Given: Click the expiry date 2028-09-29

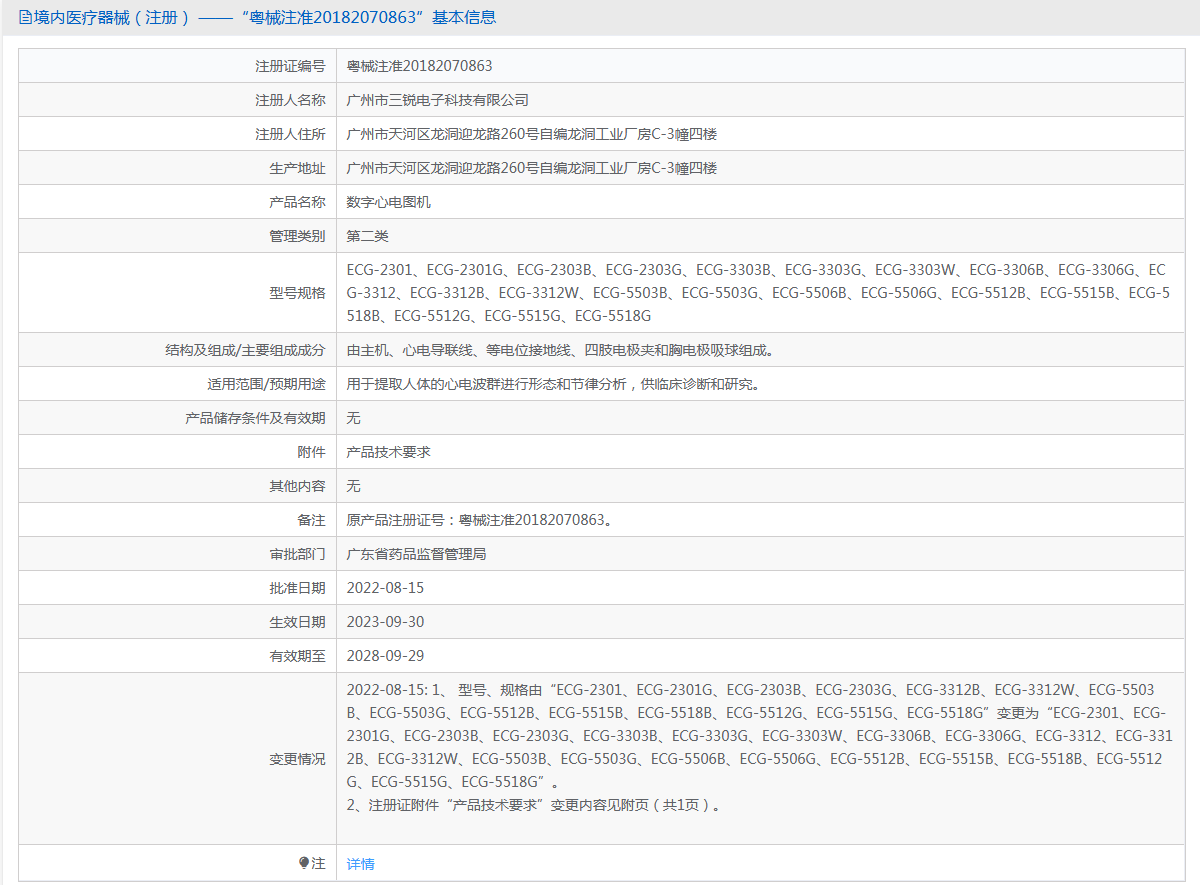Looking at the screenshot, I should [x=385, y=656].
